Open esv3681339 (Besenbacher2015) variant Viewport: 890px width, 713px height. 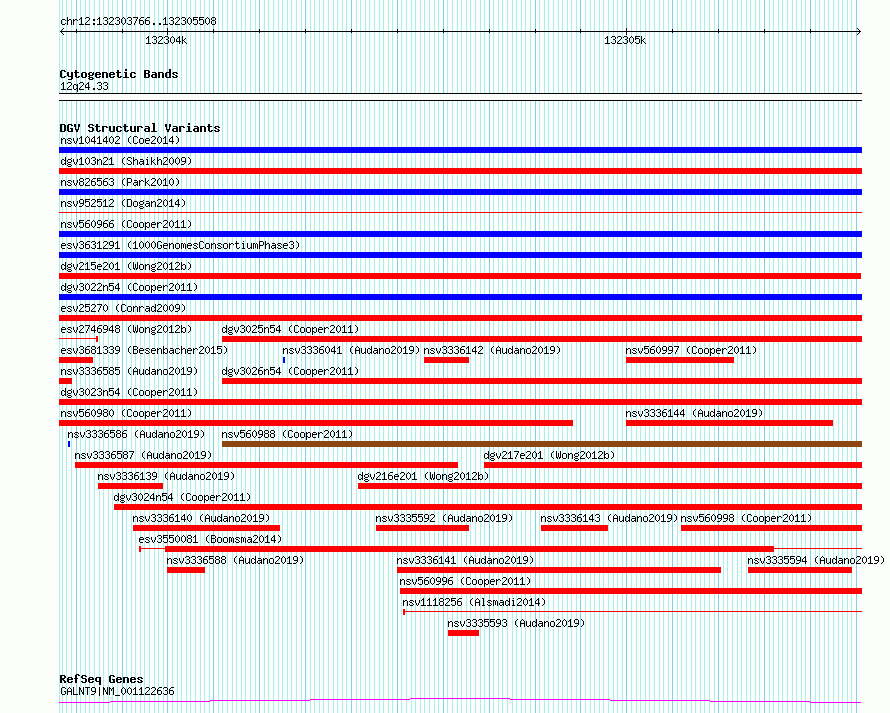[x=144, y=350]
